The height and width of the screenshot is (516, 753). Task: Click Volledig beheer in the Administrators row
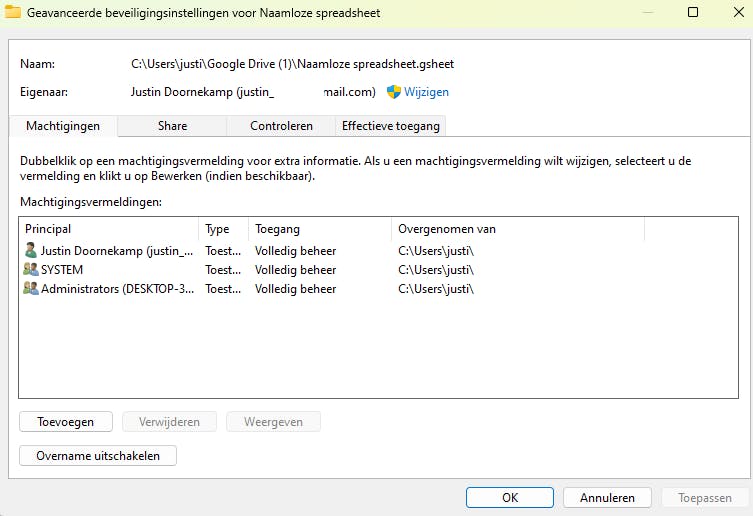point(295,289)
